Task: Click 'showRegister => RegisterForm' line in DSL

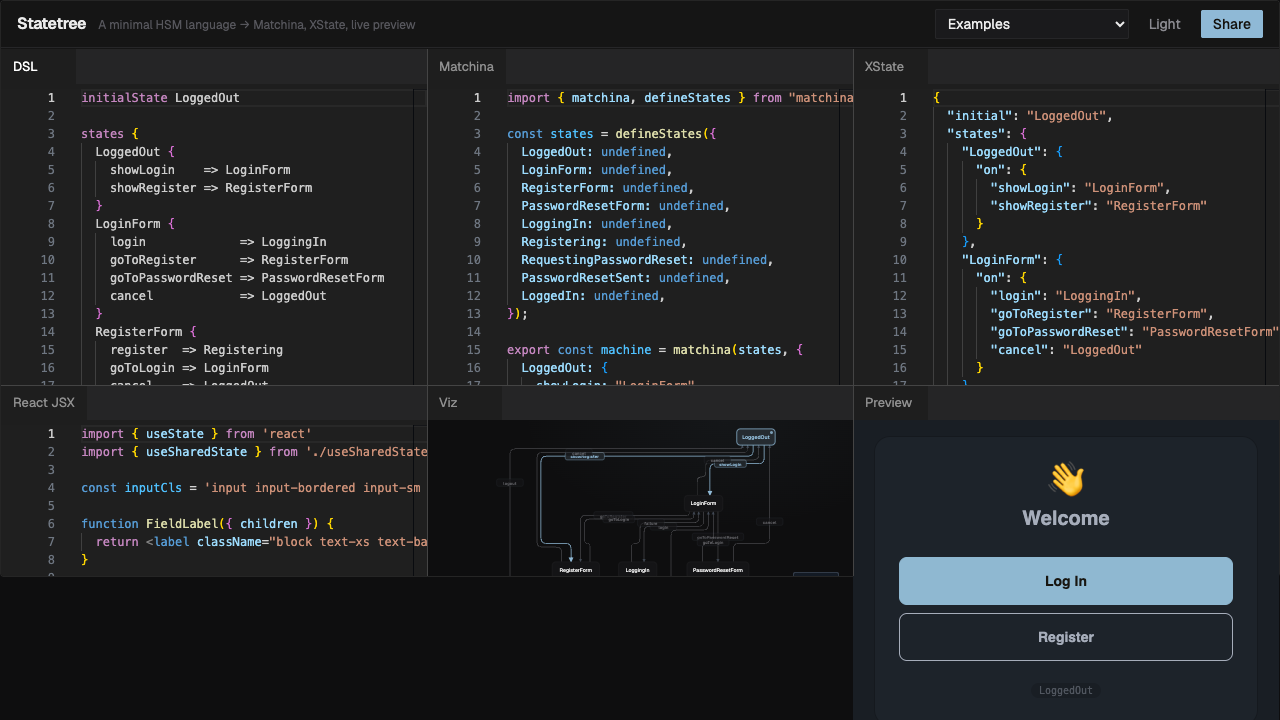Action: (211, 188)
